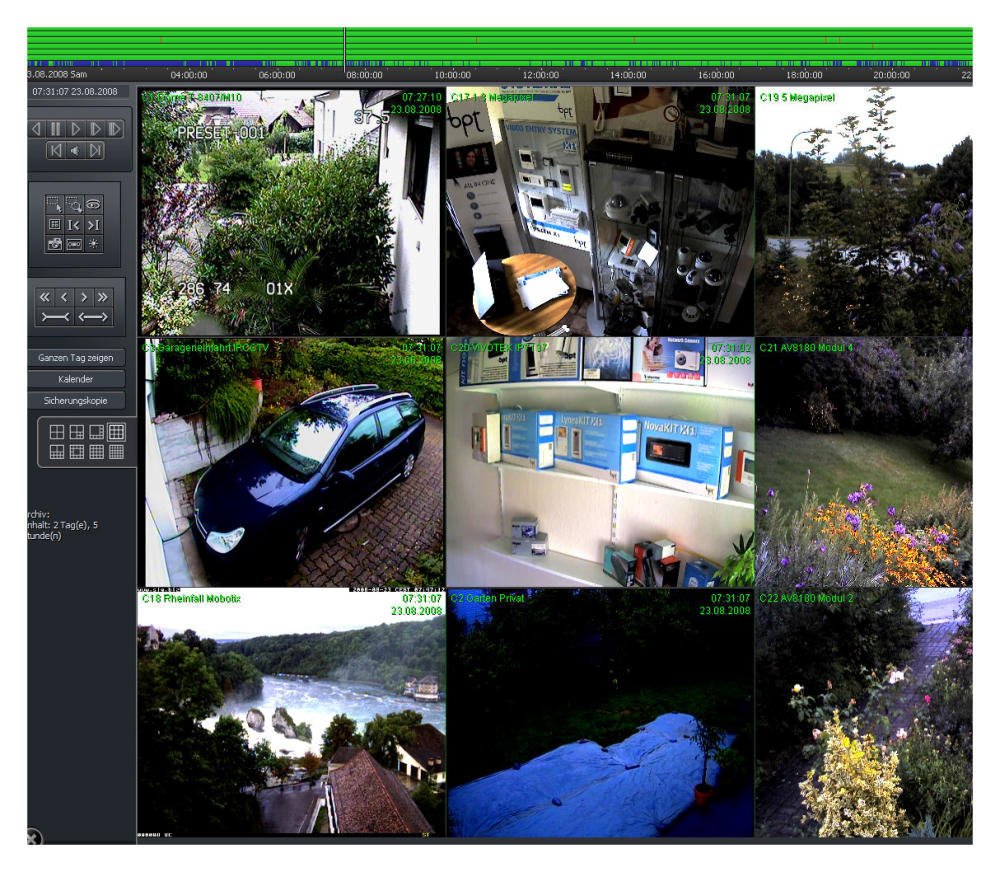Switch to the 2x2 grid layout

[57, 432]
